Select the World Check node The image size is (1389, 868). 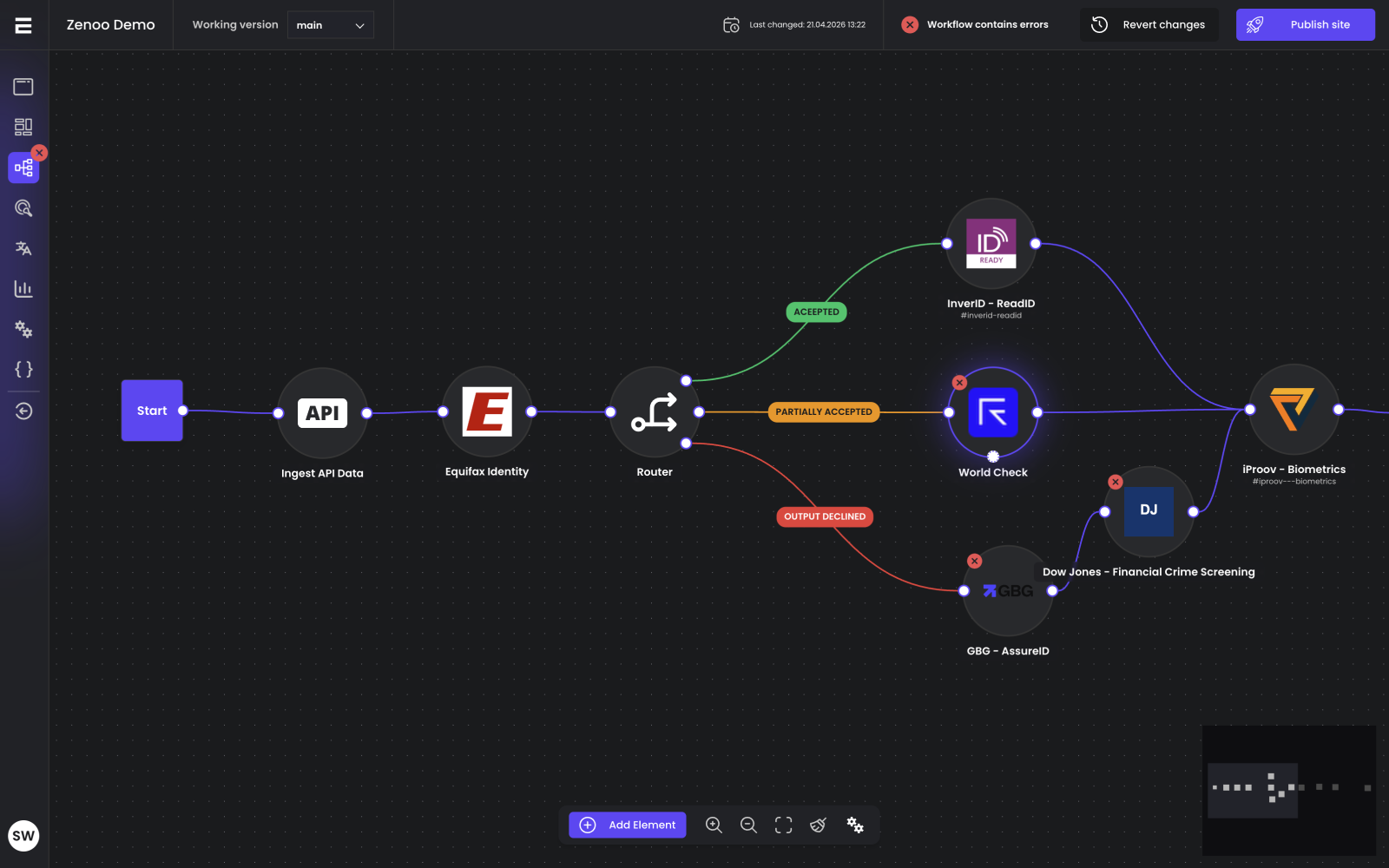click(x=993, y=412)
